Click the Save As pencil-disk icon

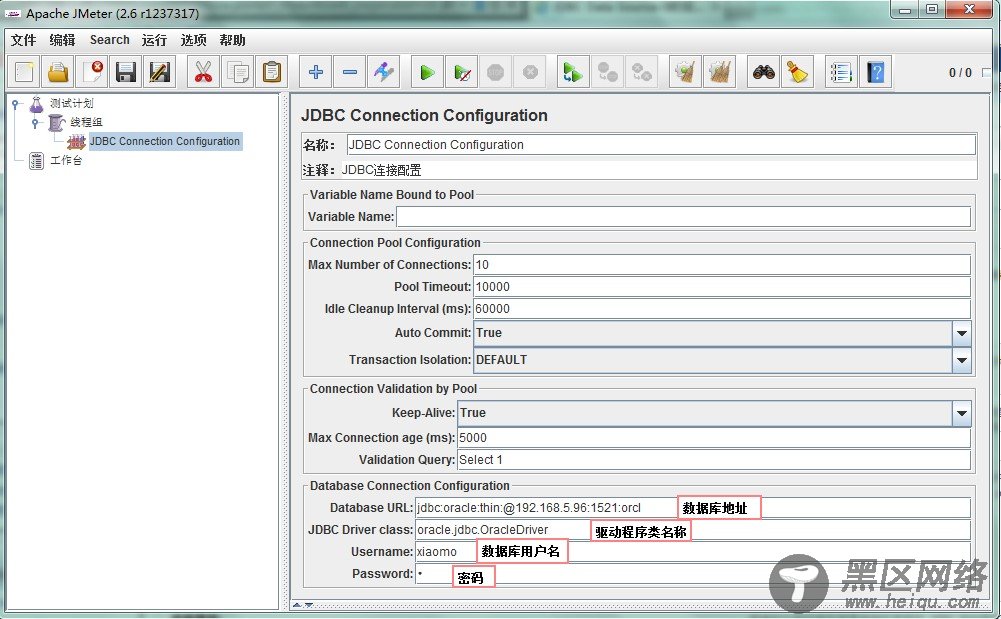pos(160,71)
